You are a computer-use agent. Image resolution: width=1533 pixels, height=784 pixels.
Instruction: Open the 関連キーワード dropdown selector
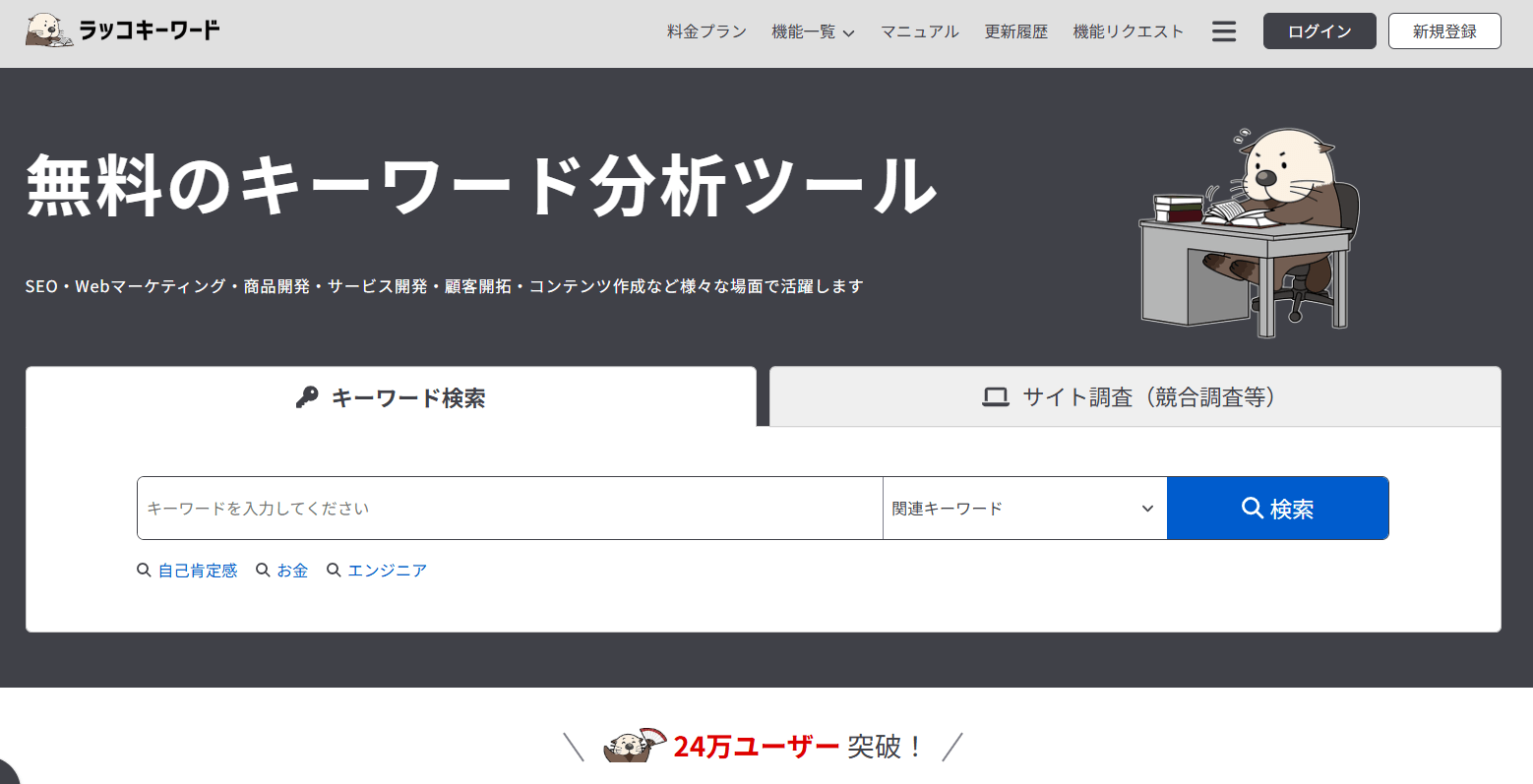coord(1023,508)
